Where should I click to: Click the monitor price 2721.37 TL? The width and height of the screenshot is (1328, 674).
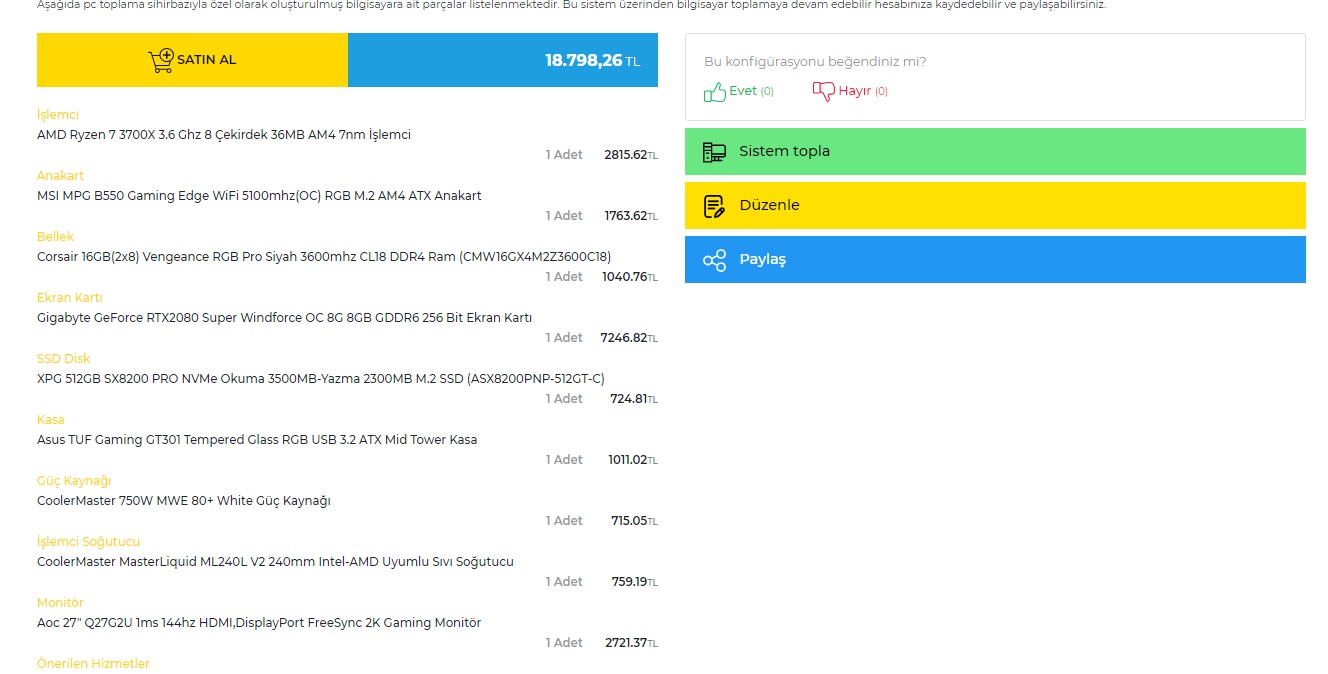pos(631,643)
